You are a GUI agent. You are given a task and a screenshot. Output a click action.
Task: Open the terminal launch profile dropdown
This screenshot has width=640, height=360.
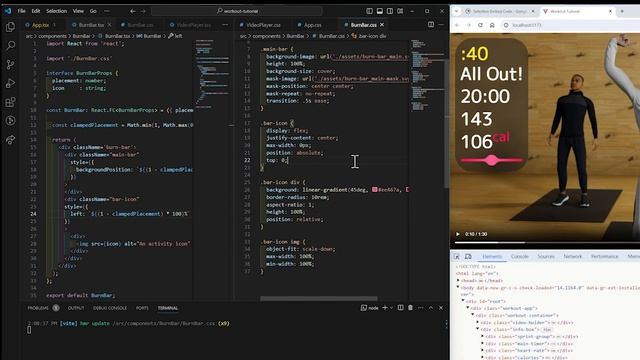(392, 308)
